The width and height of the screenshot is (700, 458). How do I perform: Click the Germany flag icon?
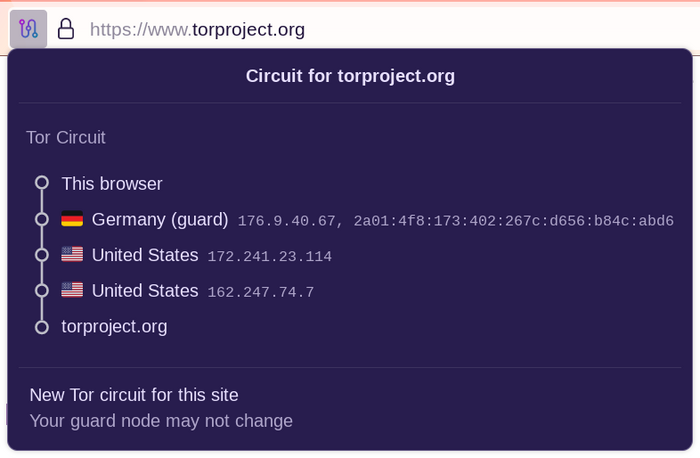click(72, 219)
